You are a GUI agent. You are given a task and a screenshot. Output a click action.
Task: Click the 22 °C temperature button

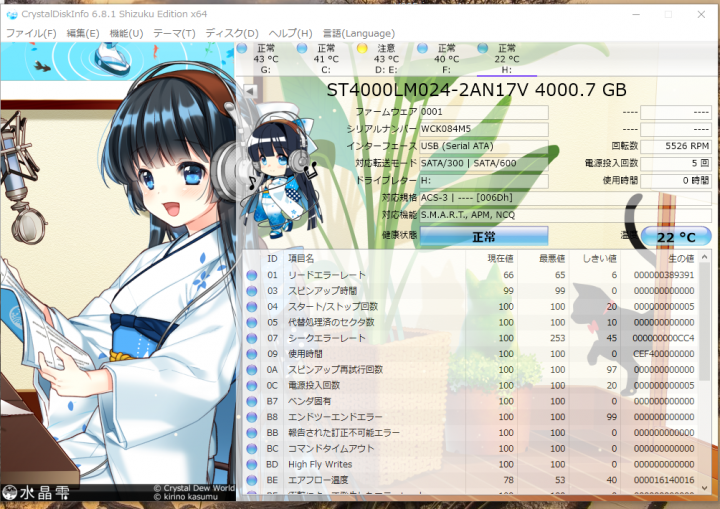click(676, 237)
